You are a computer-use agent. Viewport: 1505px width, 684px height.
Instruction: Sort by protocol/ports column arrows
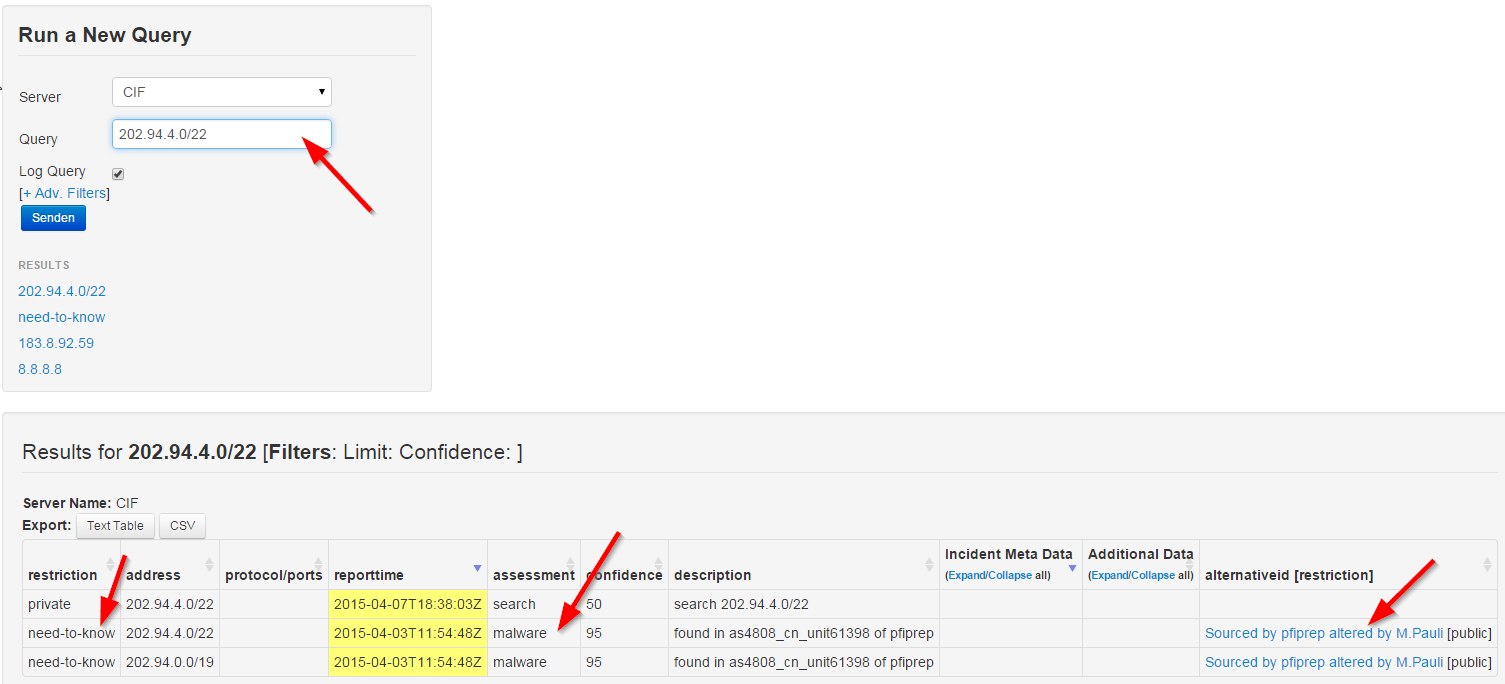[318, 564]
